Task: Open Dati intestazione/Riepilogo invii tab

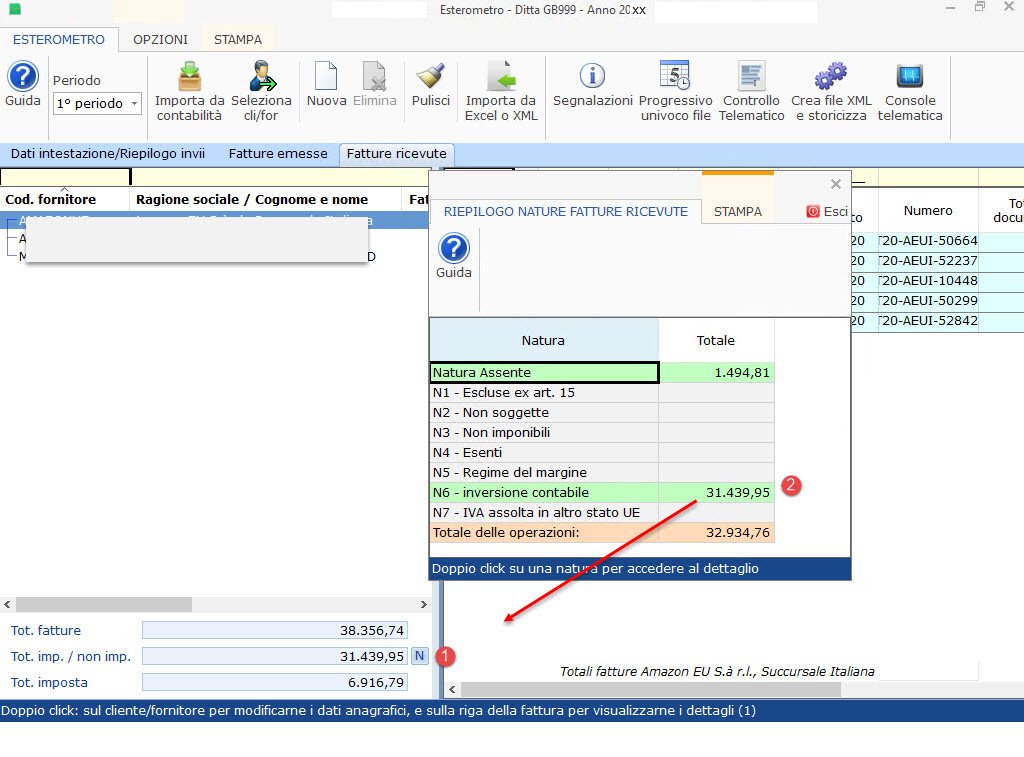Action: (x=108, y=153)
